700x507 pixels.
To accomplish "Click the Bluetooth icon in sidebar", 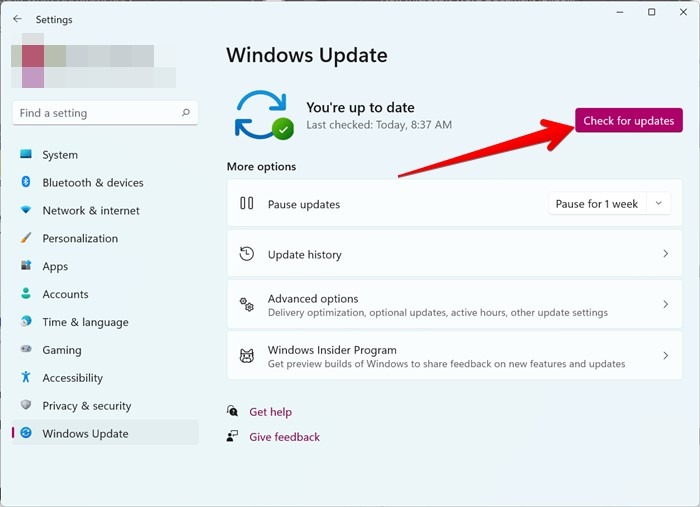I will [26, 182].
